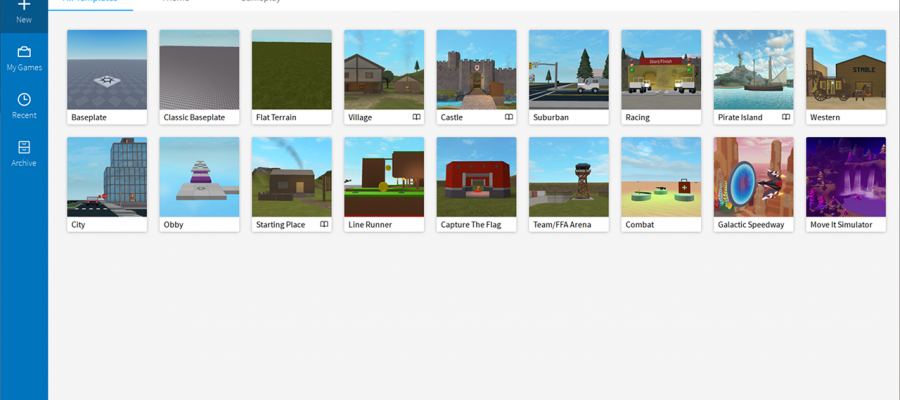The width and height of the screenshot is (900, 400).
Task: Open the Team/FFA Arena template
Action: [569, 184]
